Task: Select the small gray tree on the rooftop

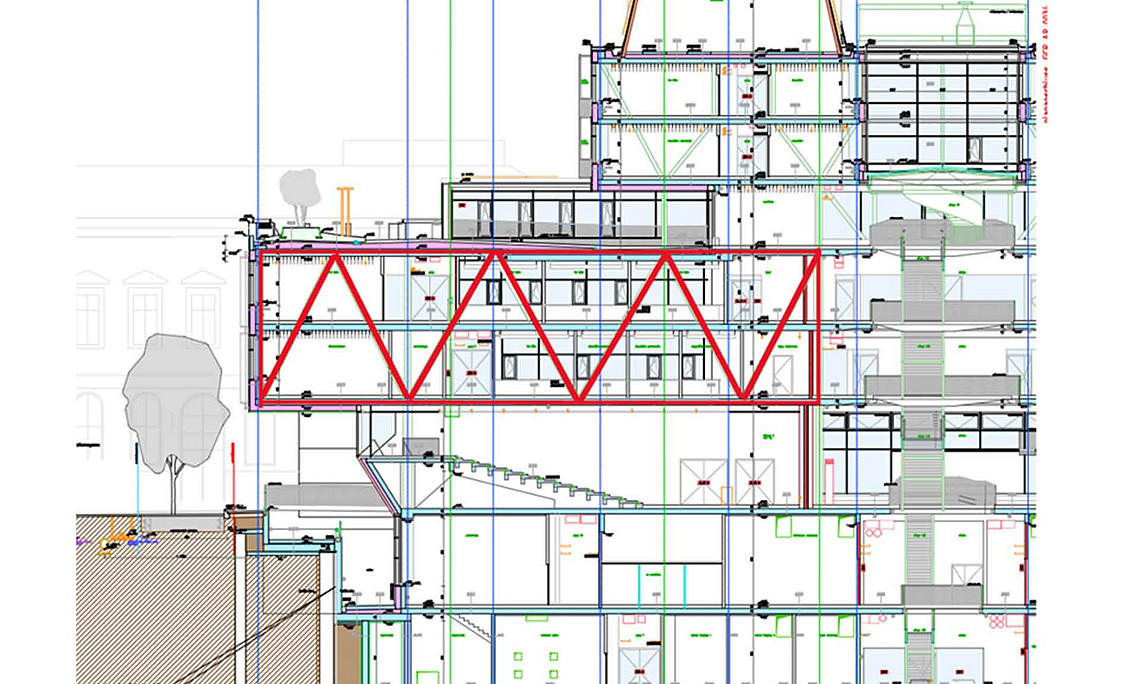Action: (x=300, y=196)
